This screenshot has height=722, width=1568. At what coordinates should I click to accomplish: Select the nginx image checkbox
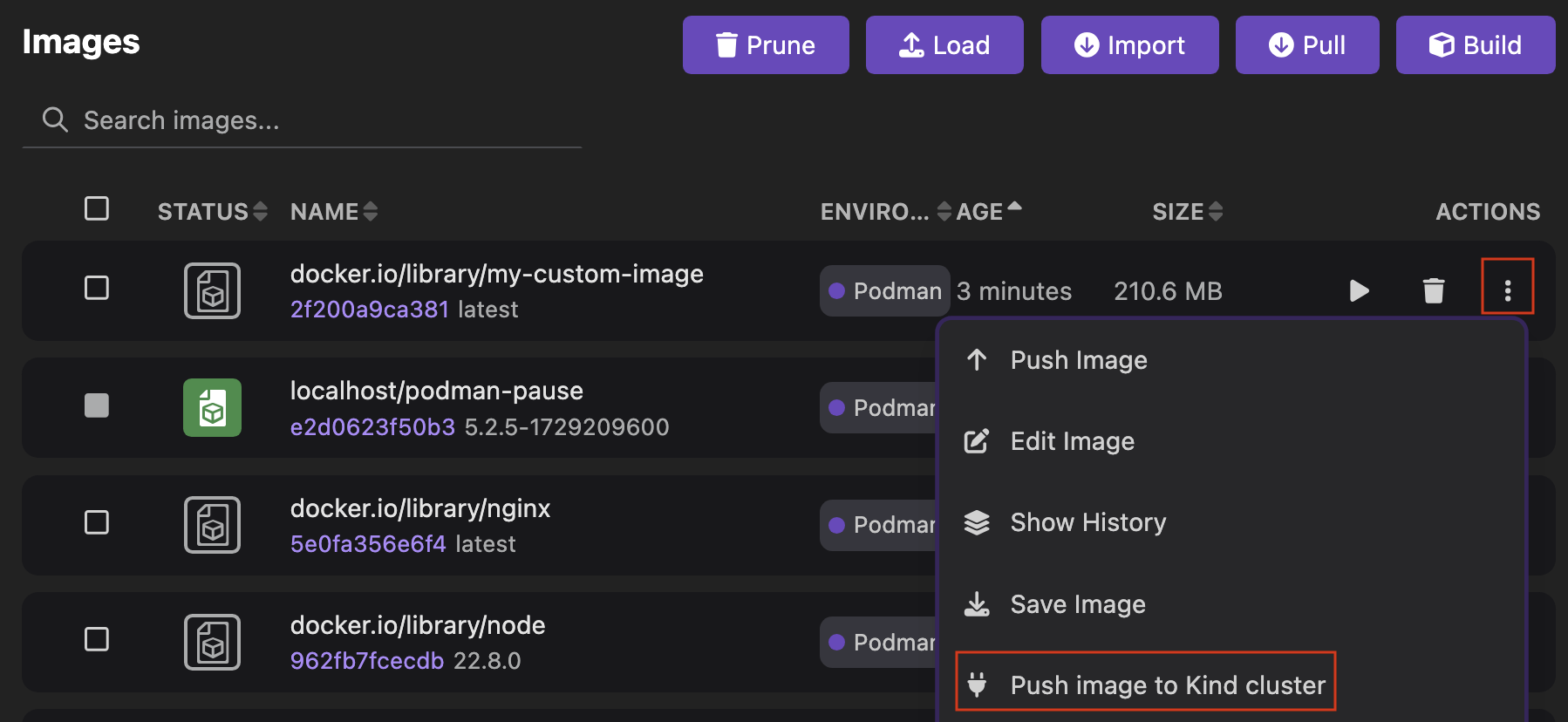click(97, 522)
